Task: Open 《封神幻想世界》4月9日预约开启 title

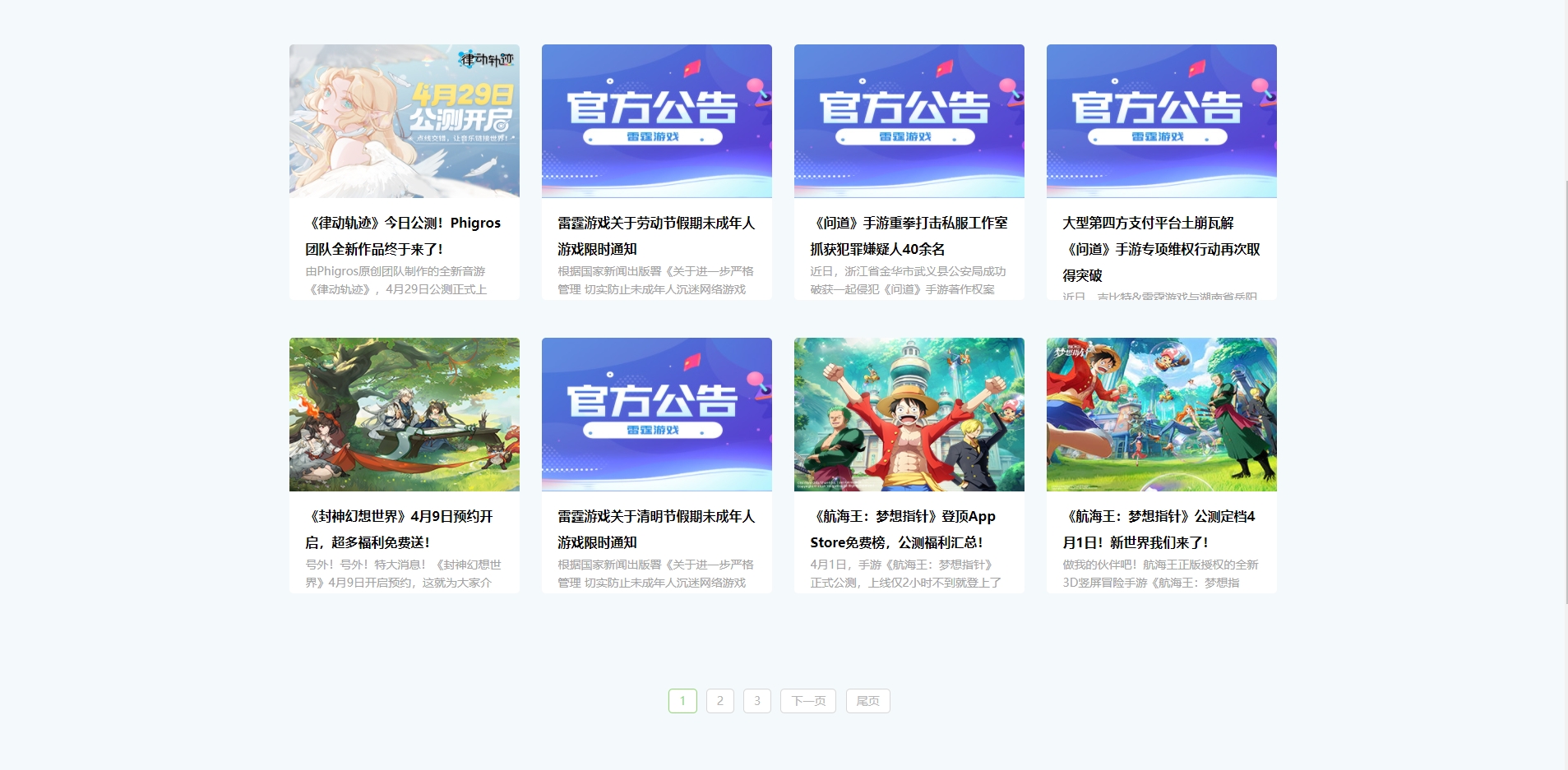Action: pos(400,529)
